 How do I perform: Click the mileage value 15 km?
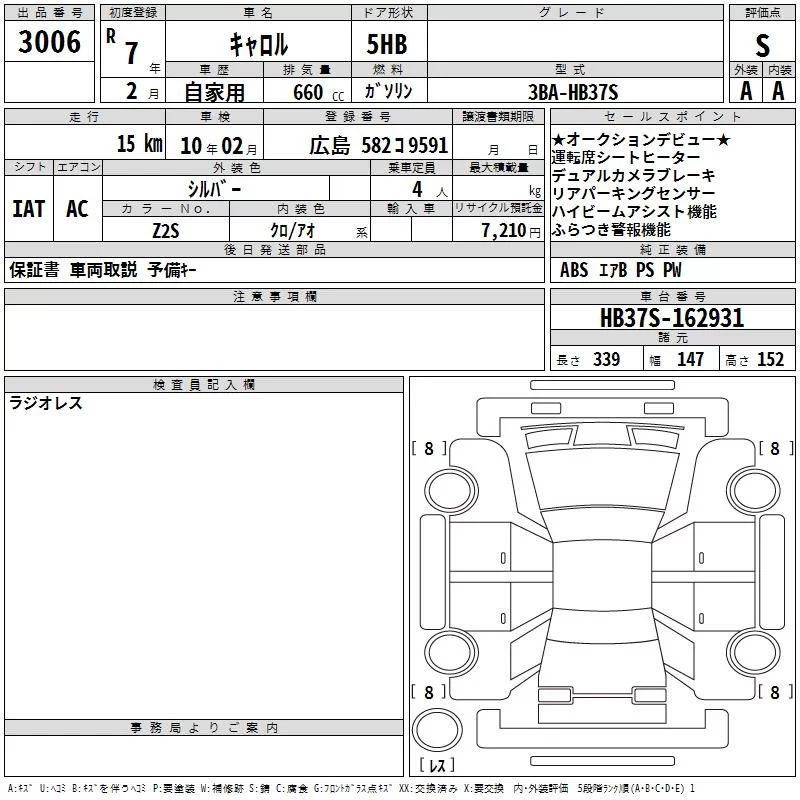coord(139,143)
